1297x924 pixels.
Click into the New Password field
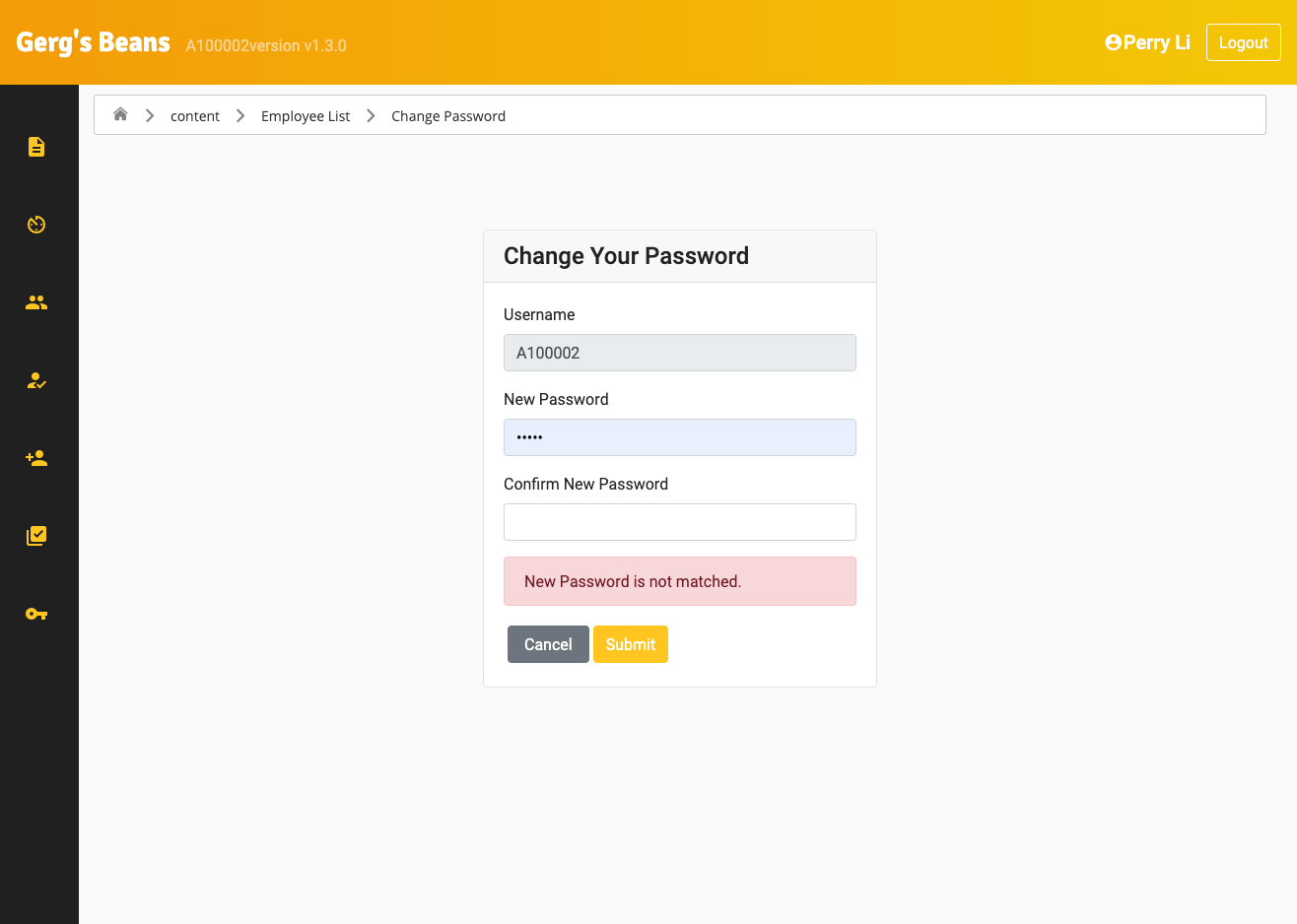click(679, 437)
